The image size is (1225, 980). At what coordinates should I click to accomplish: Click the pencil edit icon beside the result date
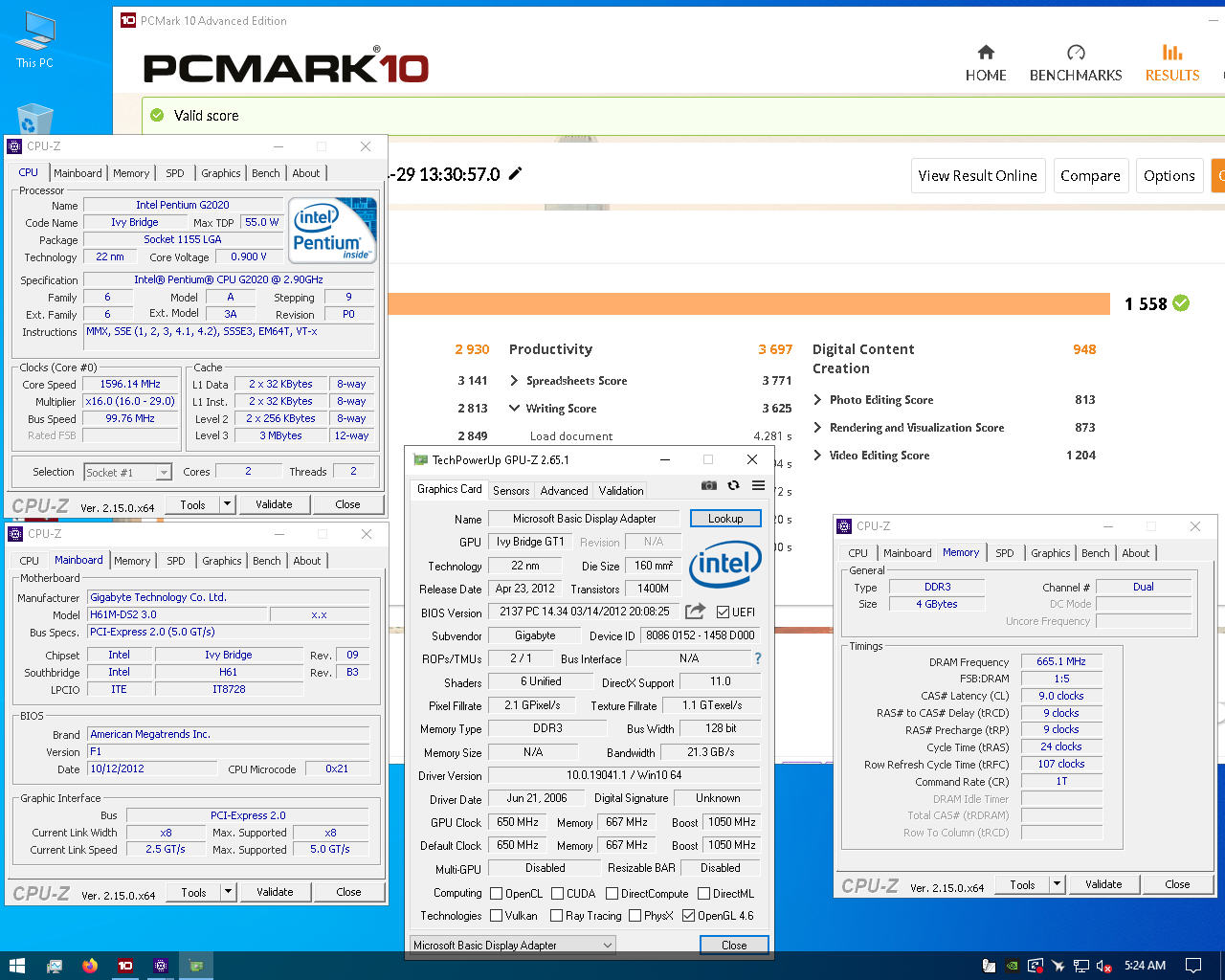click(x=515, y=173)
